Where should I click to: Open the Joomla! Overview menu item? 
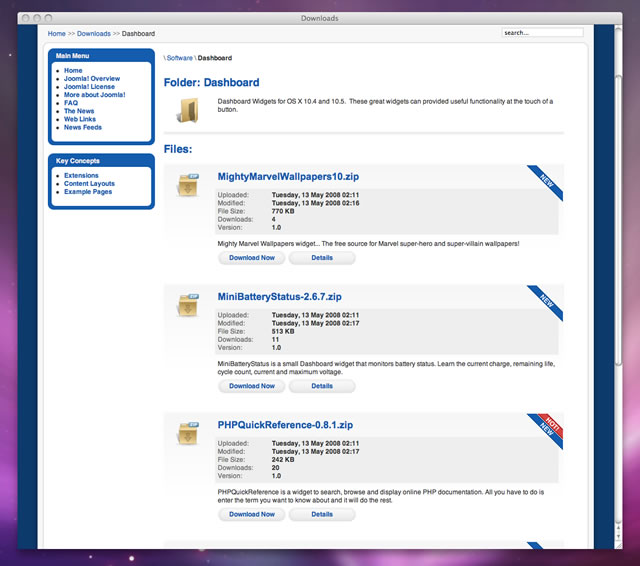point(92,79)
